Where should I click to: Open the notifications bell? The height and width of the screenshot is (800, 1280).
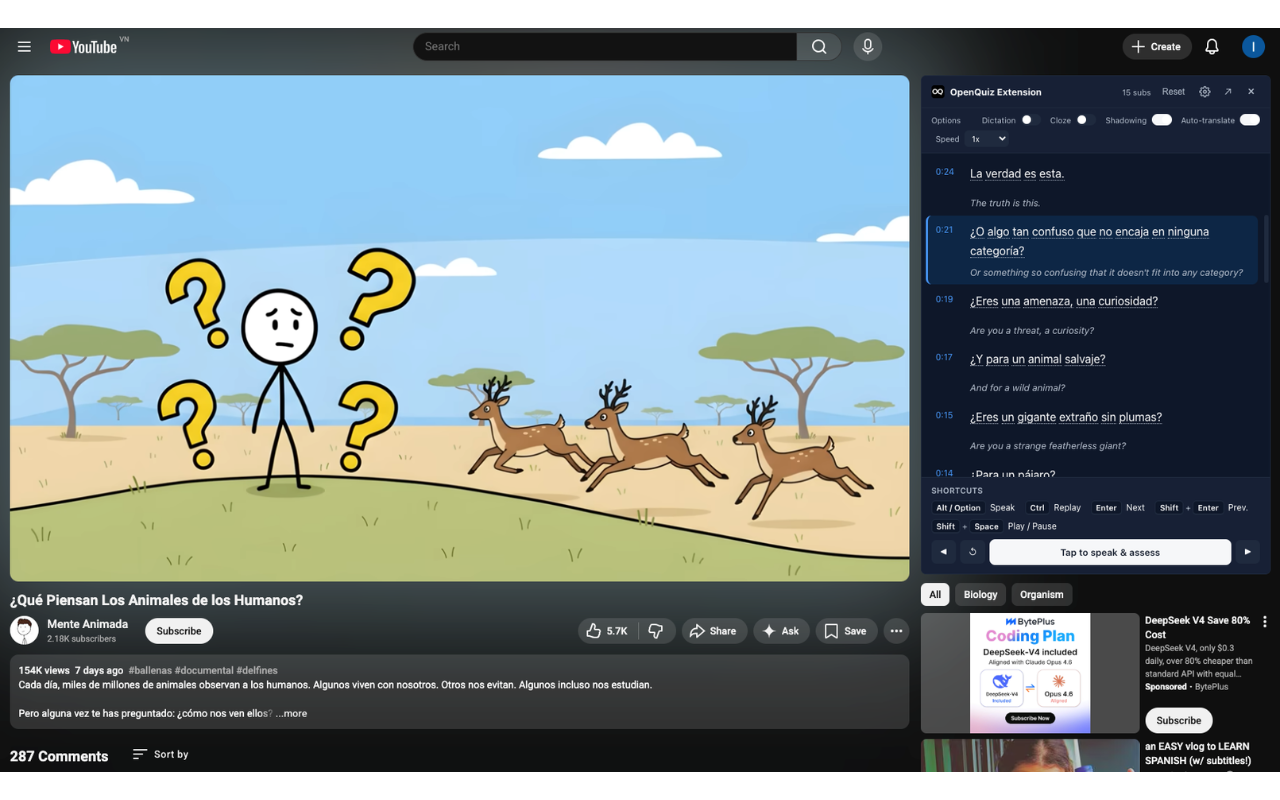1211,47
